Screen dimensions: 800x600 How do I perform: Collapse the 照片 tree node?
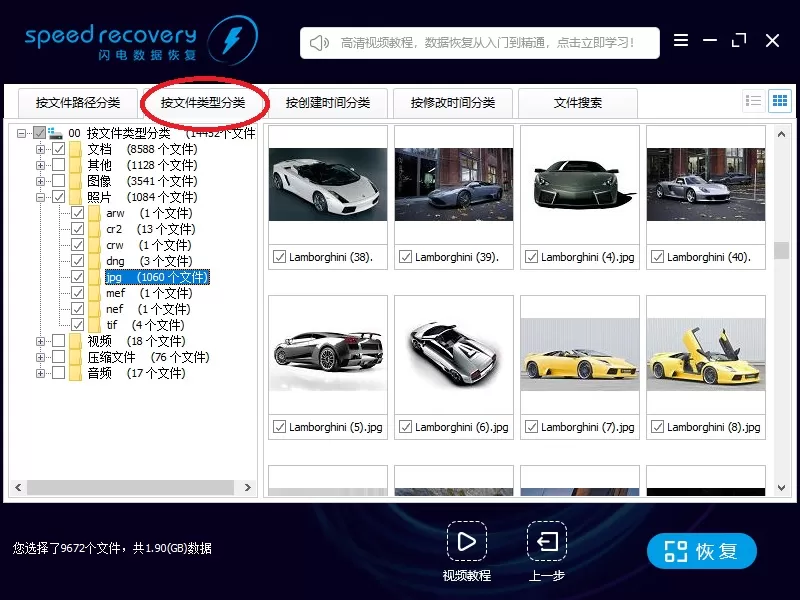coord(40,197)
